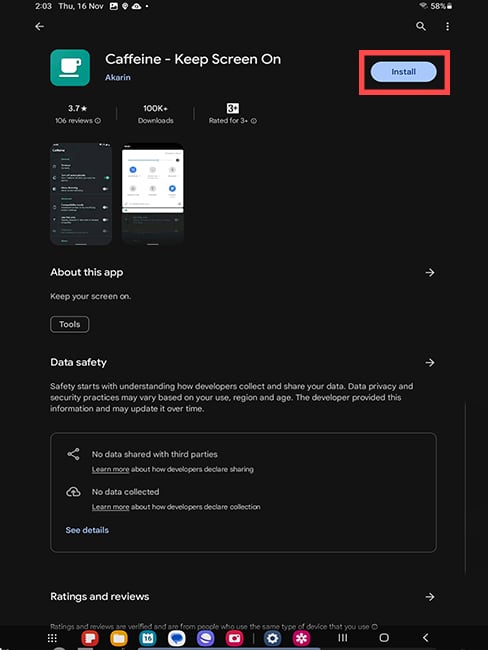Tap the No data shared with third parties text
Viewport: 488px width, 650px height.
[155, 454]
